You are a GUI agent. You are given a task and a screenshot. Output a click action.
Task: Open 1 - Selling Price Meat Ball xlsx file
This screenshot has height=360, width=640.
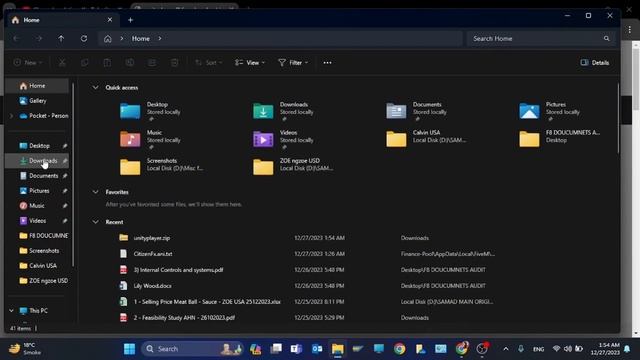(x=207, y=302)
